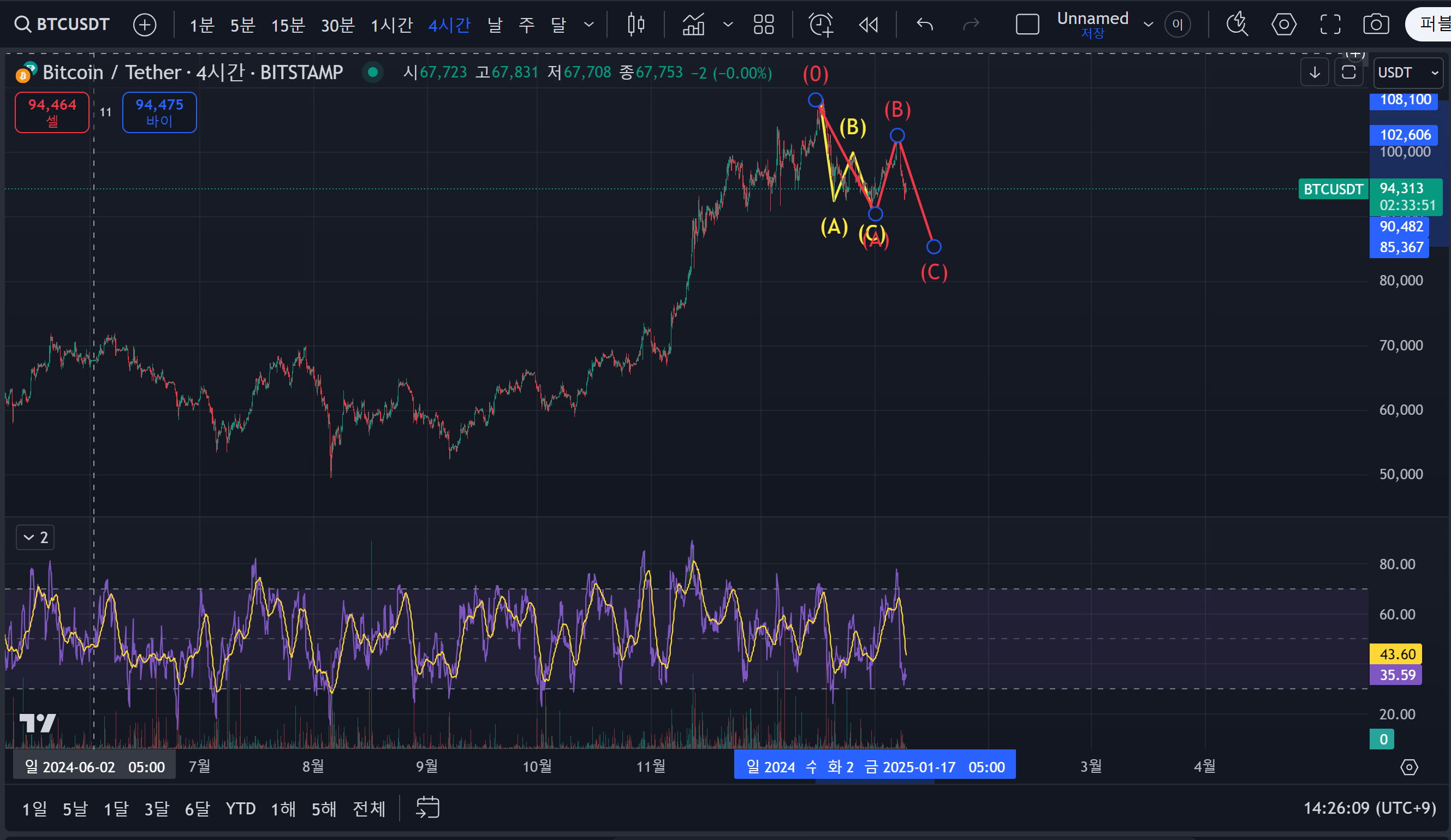Image resolution: width=1451 pixels, height=840 pixels.
Task: Toggle the layout select square checkbox
Action: [x=1027, y=24]
